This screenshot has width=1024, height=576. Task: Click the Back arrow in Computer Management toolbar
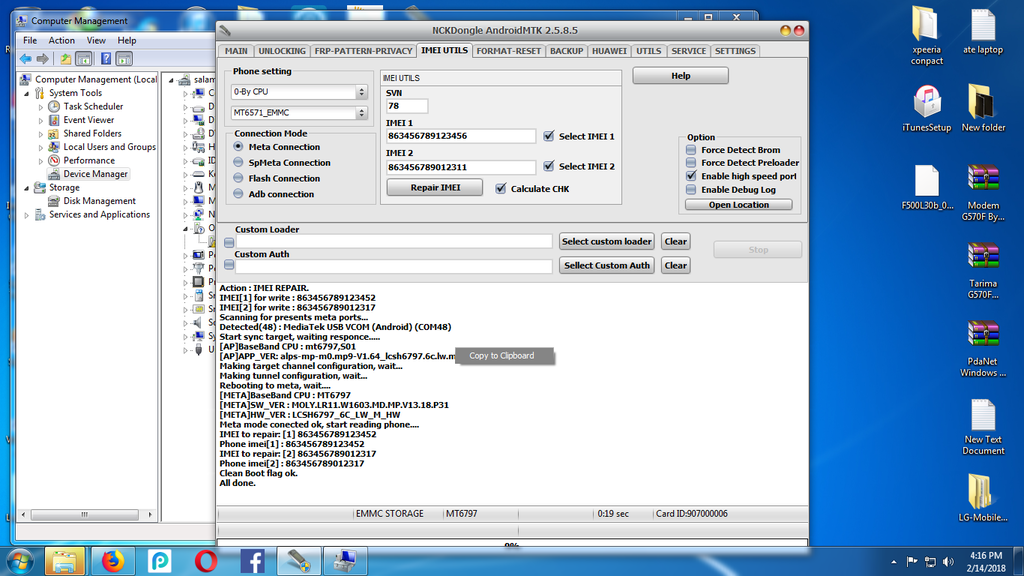[25, 59]
